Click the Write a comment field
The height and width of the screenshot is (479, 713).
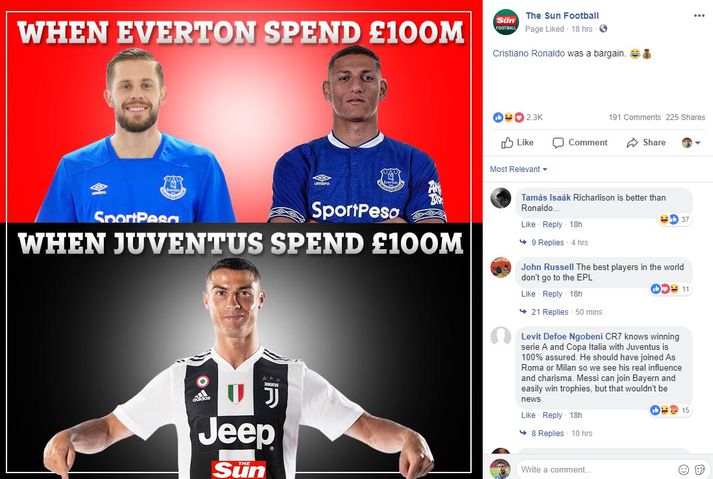click(x=595, y=469)
